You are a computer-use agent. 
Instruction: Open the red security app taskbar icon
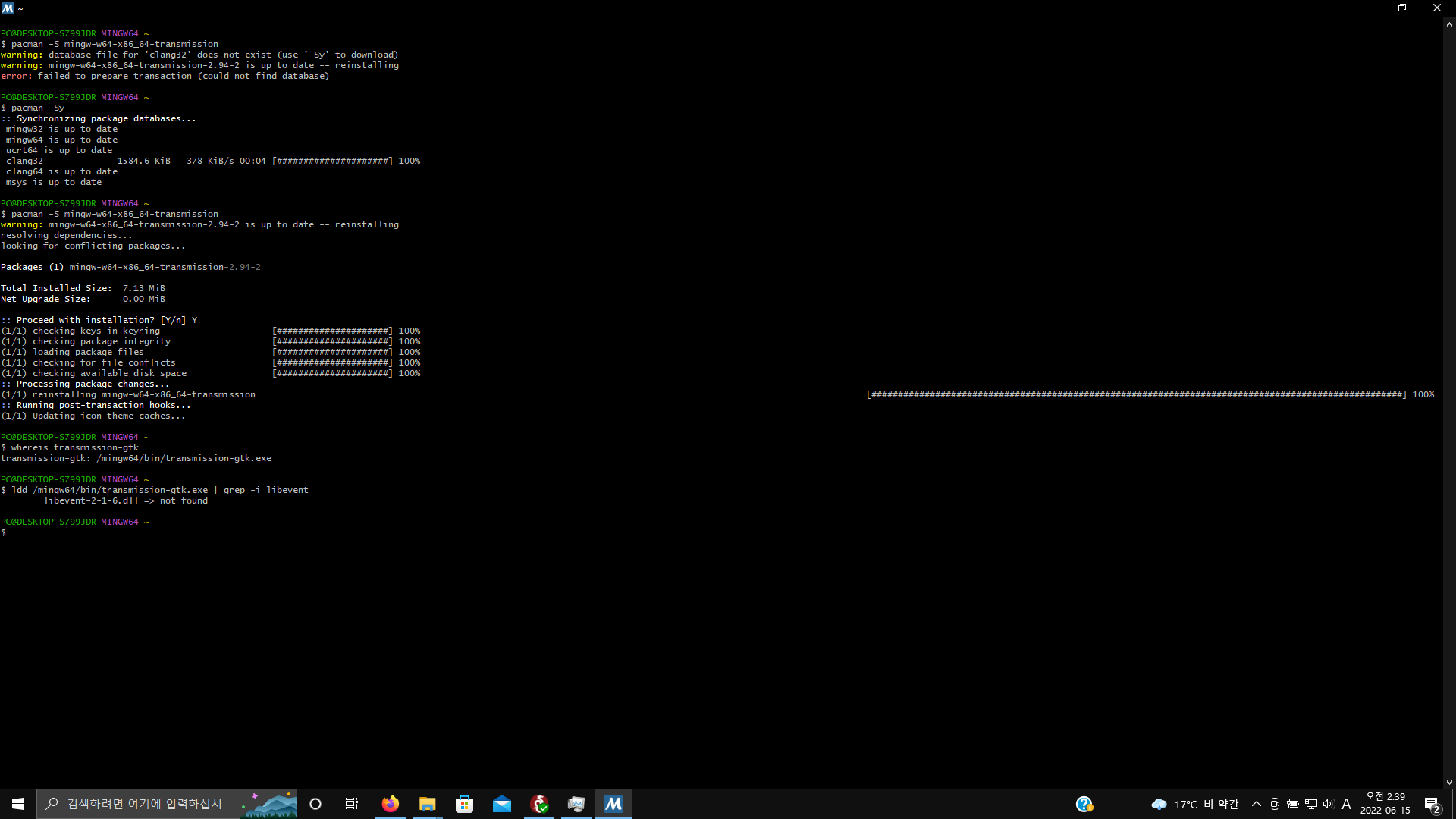pyautogui.click(x=539, y=804)
